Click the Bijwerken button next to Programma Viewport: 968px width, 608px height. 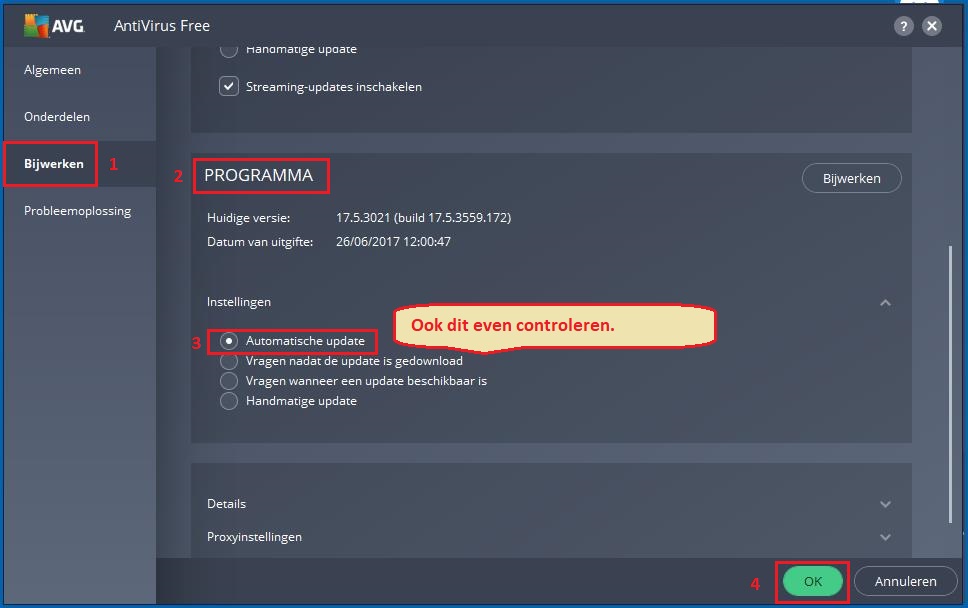(x=851, y=178)
